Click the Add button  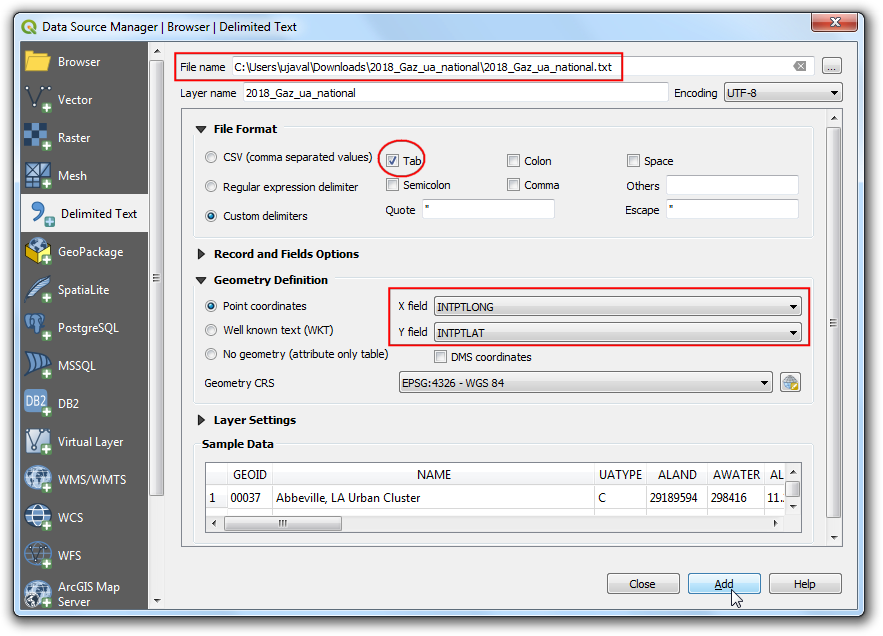pyautogui.click(x=724, y=584)
